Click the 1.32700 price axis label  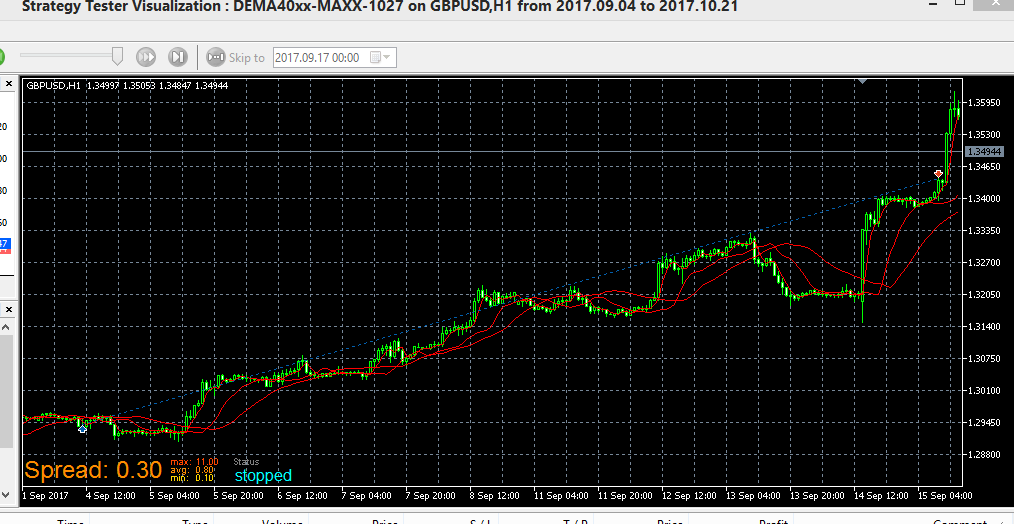(984, 263)
